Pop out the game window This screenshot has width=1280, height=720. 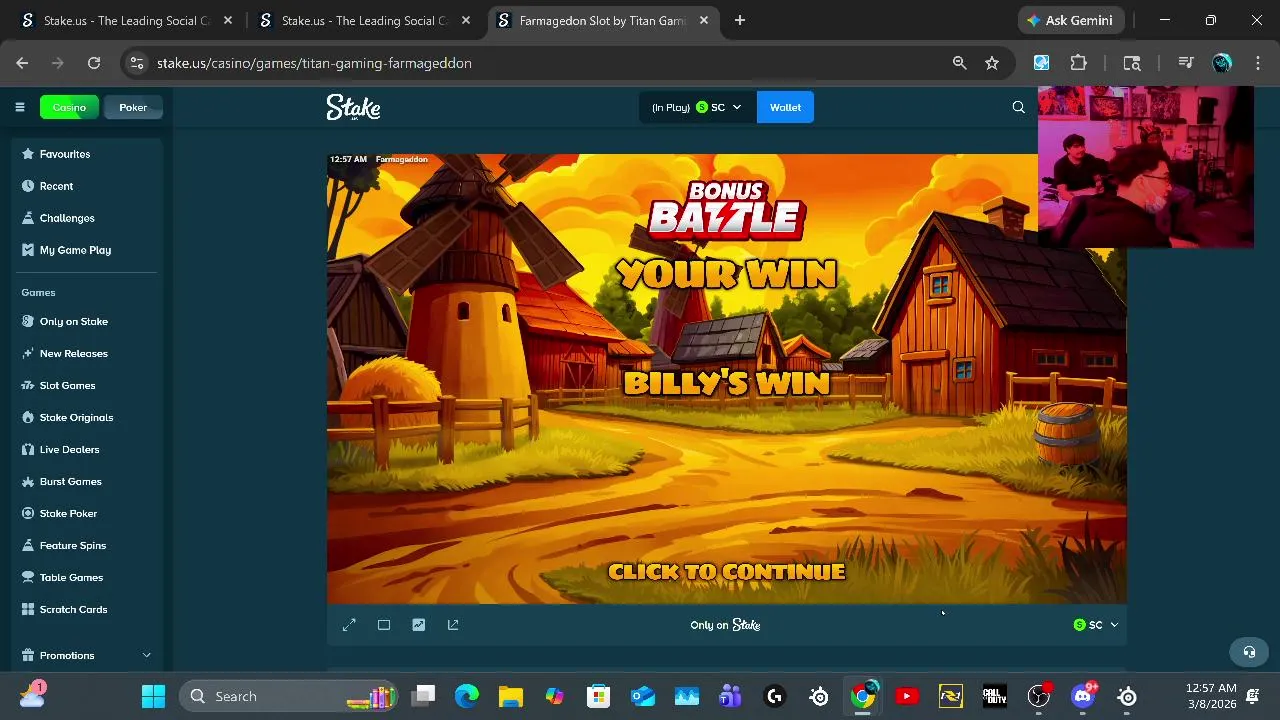(x=453, y=625)
